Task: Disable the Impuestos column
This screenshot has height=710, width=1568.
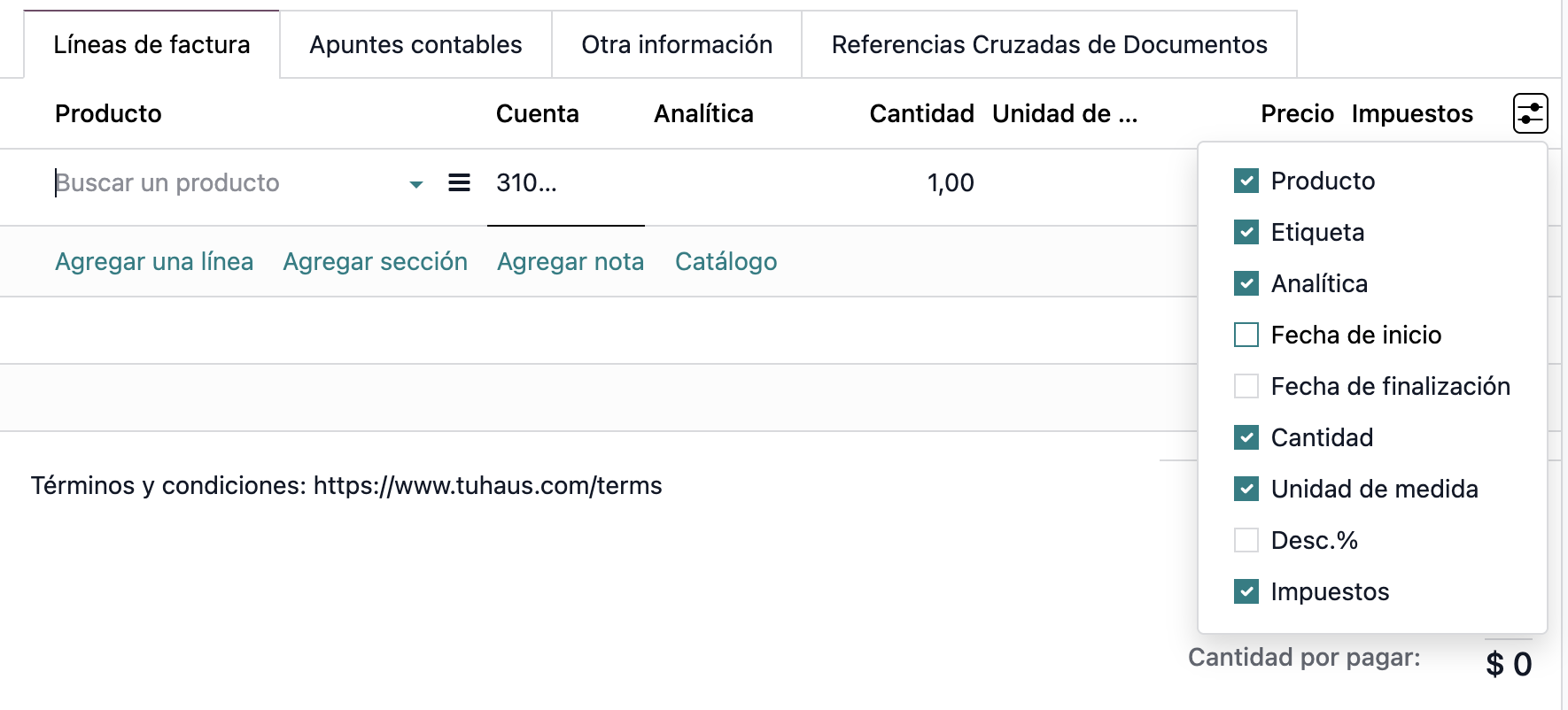Action: click(x=1246, y=591)
